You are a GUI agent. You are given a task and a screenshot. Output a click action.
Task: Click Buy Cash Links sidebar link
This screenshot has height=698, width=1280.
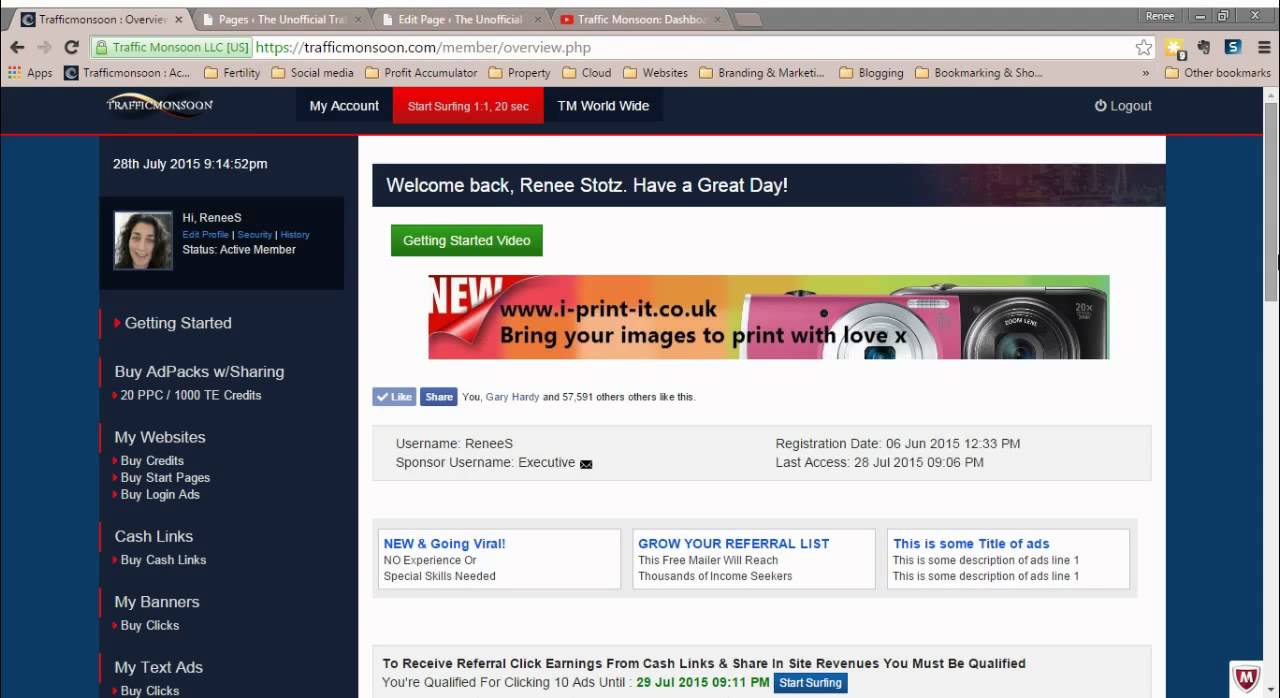tap(163, 560)
